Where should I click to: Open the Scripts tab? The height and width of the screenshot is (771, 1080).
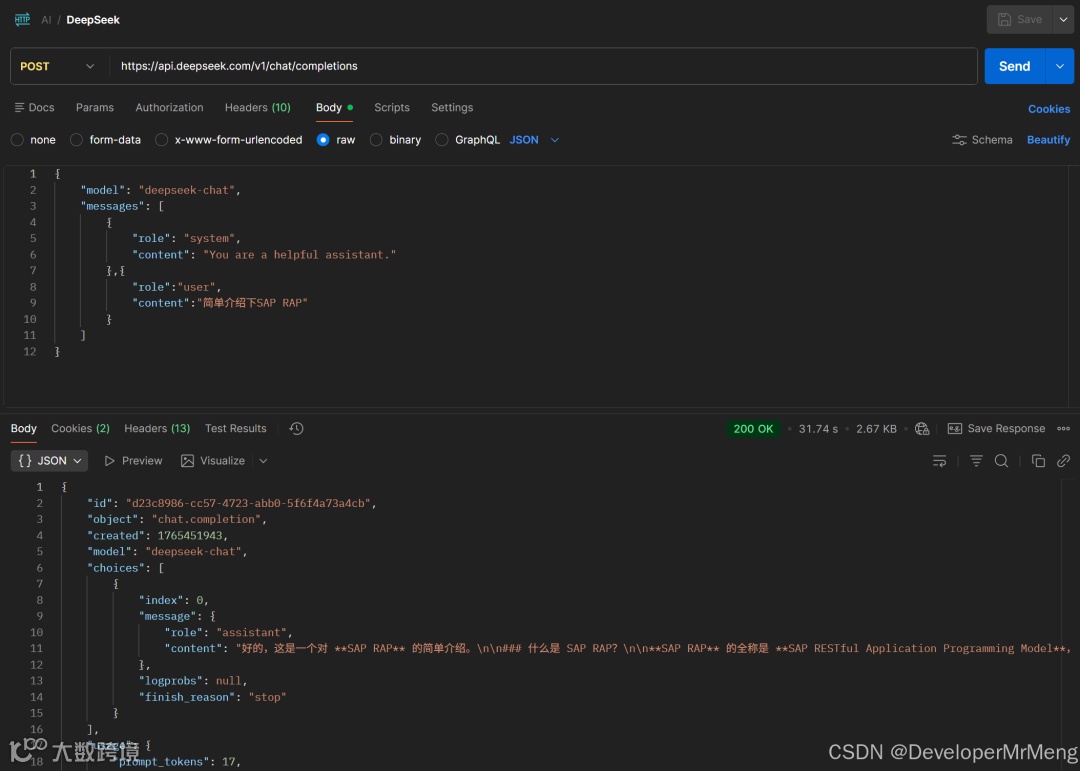[392, 107]
